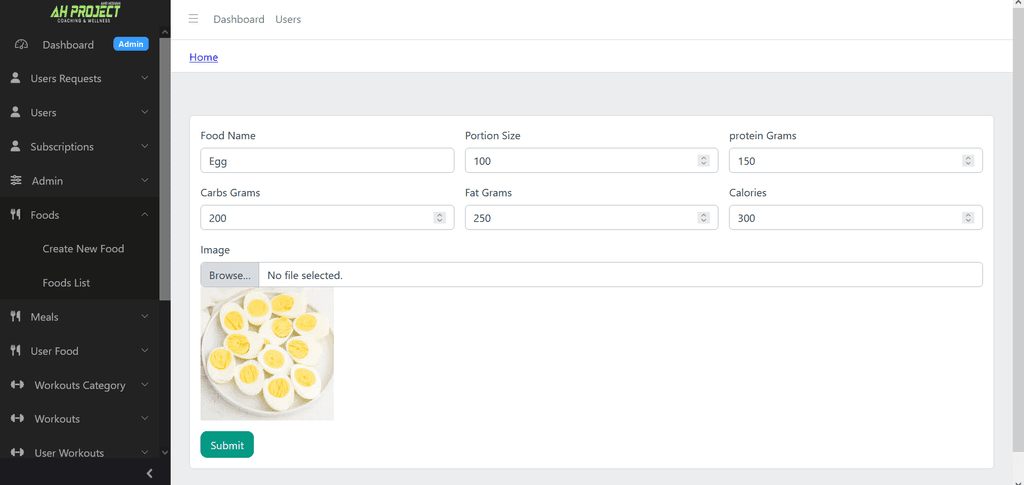Expand the Workouts chevron
The width and height of the screenshot is (1024, 485).
coord(145,418)
